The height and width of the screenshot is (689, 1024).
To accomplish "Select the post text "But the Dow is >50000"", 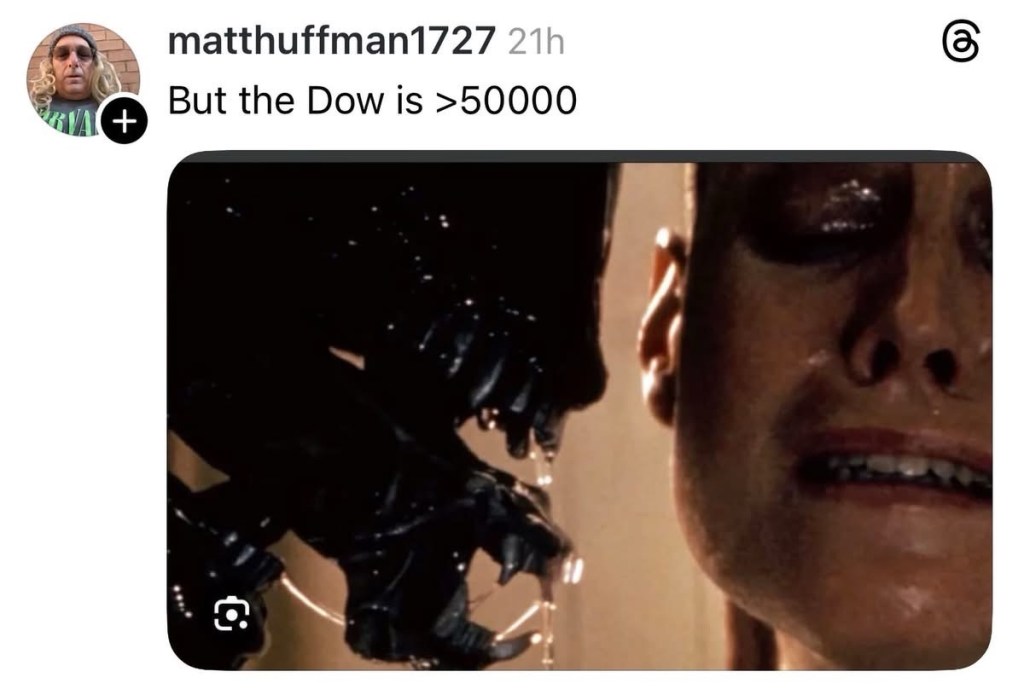I will click(x=372, y=101).
